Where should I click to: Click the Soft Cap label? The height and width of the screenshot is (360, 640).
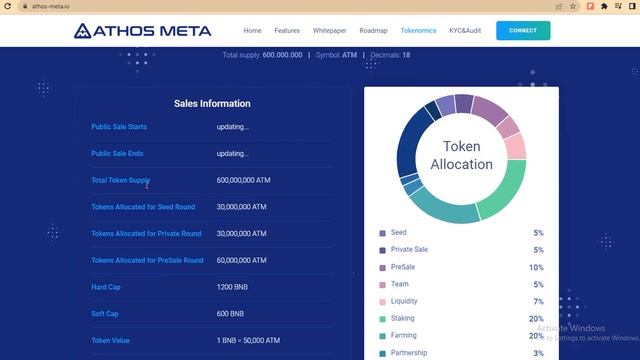click(x=105, y=314)
